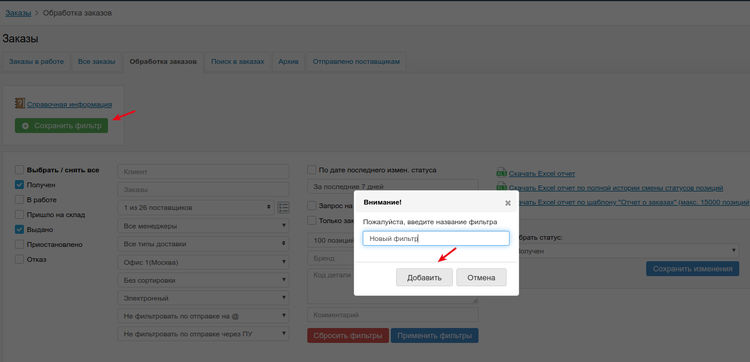Image resolution: width=750 pixels, height=362 pixels.
Task: Click the Заказы breadcrumb link
Action: pyautogui.click(x=18, y=13)
